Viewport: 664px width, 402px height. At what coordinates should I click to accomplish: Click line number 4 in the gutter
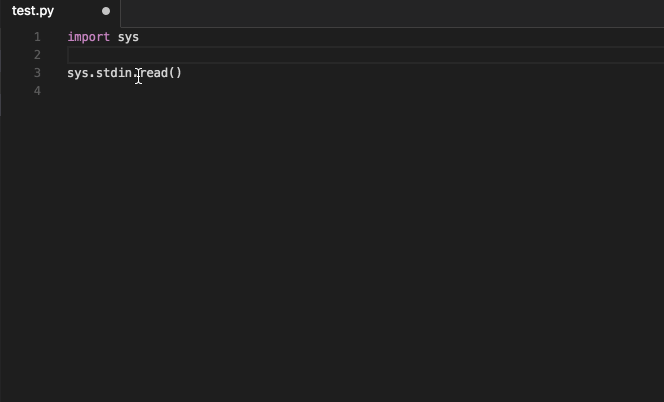coord(37,91)
